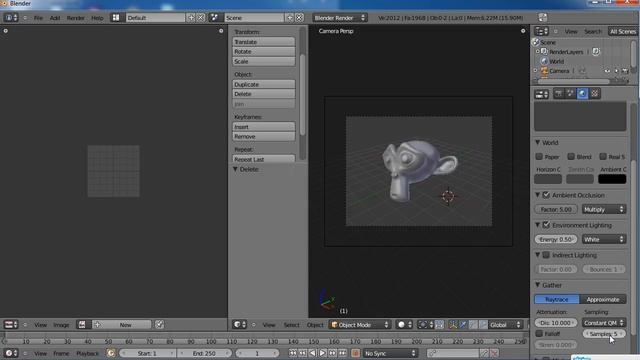Open viewport shading selector
Viewport: 640px width, 360px height.
pos(404,324)
